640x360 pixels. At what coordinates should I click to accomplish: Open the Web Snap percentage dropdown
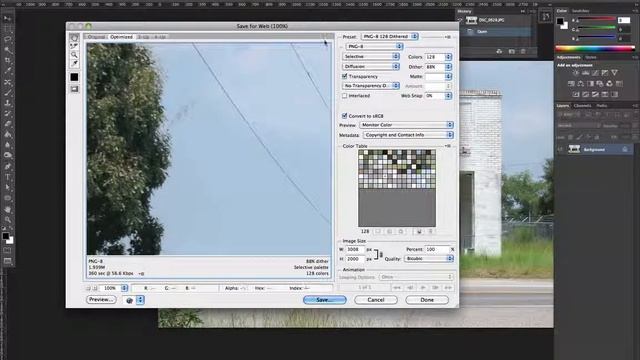[x=449, y=96]
